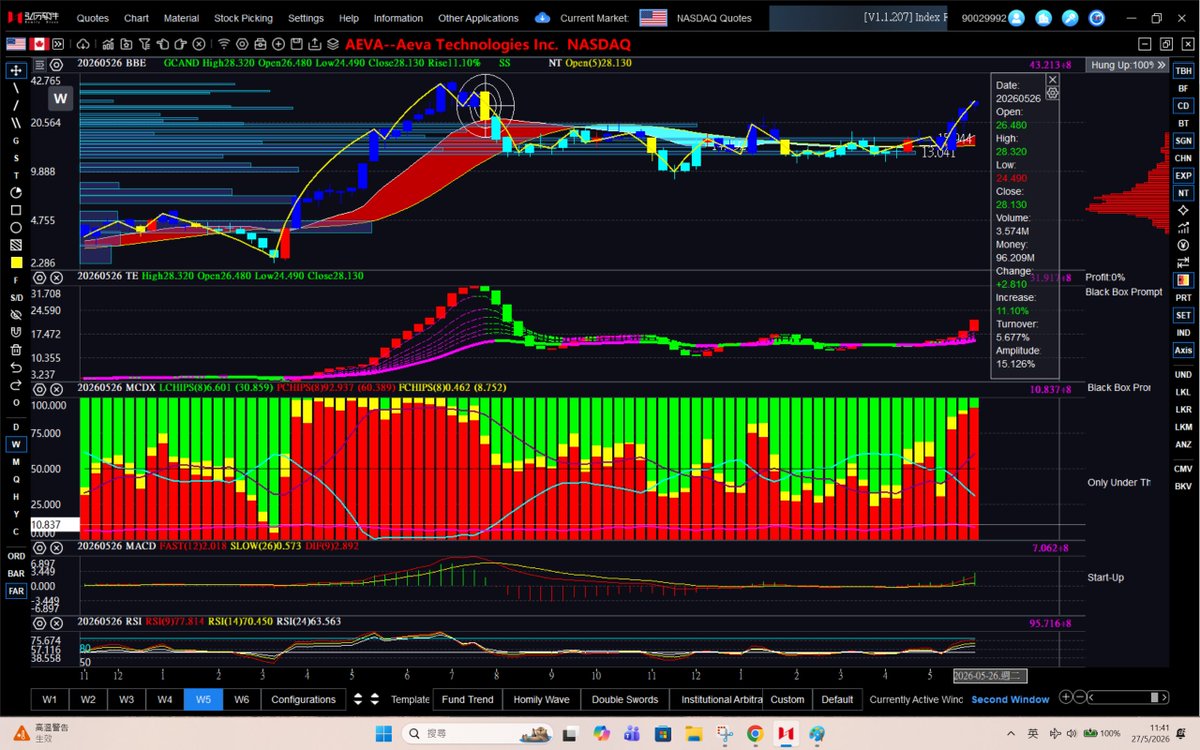Image resolution: width=1200 pixels, height=750 pixels.
Task: Enable the FAR display mode
Action: 17,591
